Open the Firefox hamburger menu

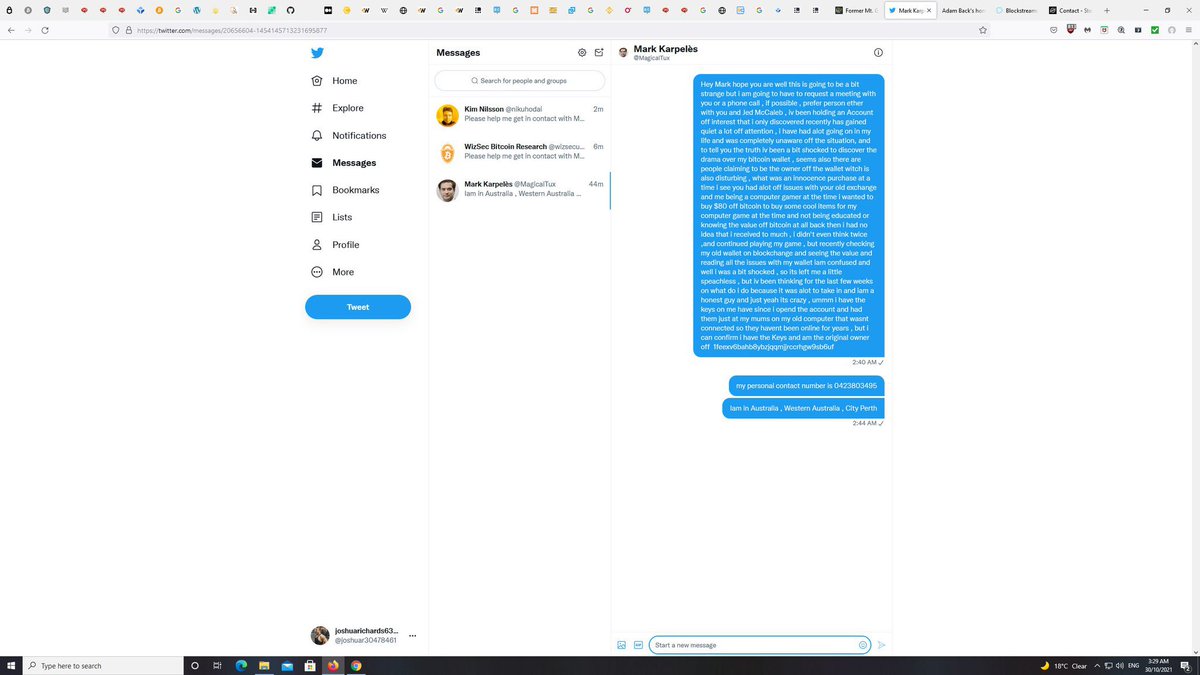click(x=1189, y=30)
